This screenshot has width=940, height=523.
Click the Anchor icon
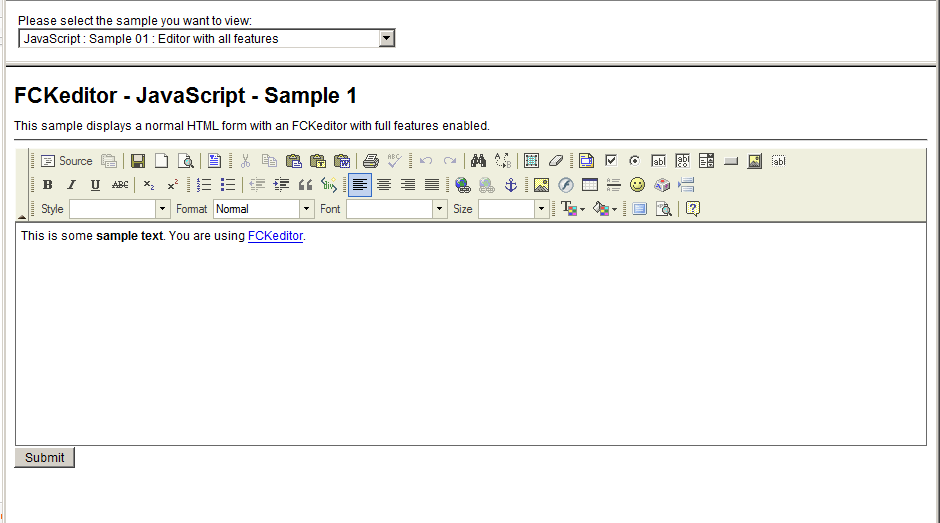[510, 185]
